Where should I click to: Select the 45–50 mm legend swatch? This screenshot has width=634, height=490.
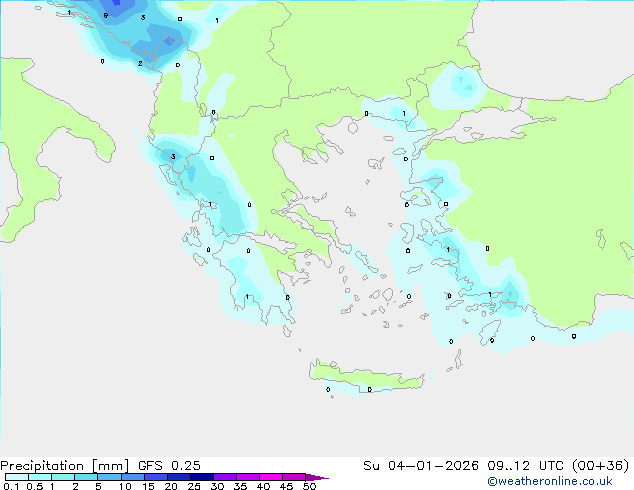click(x=294, y=477)
